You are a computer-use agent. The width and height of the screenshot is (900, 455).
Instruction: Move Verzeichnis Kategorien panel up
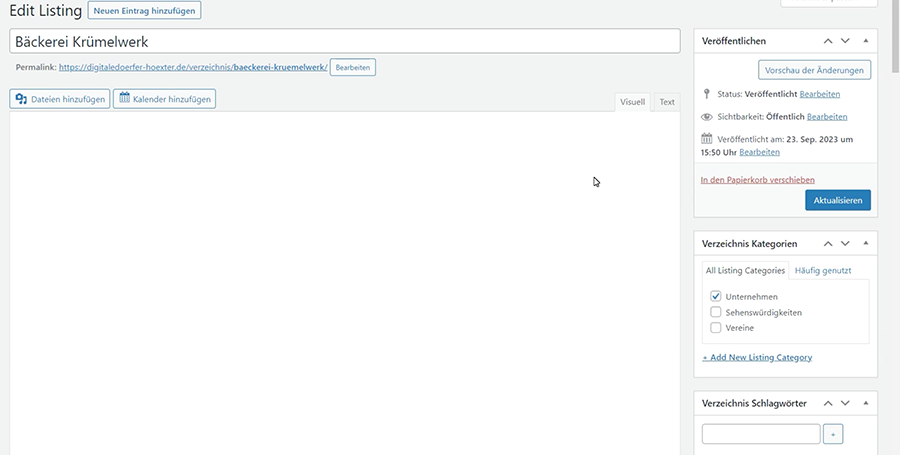coord(828,243)
